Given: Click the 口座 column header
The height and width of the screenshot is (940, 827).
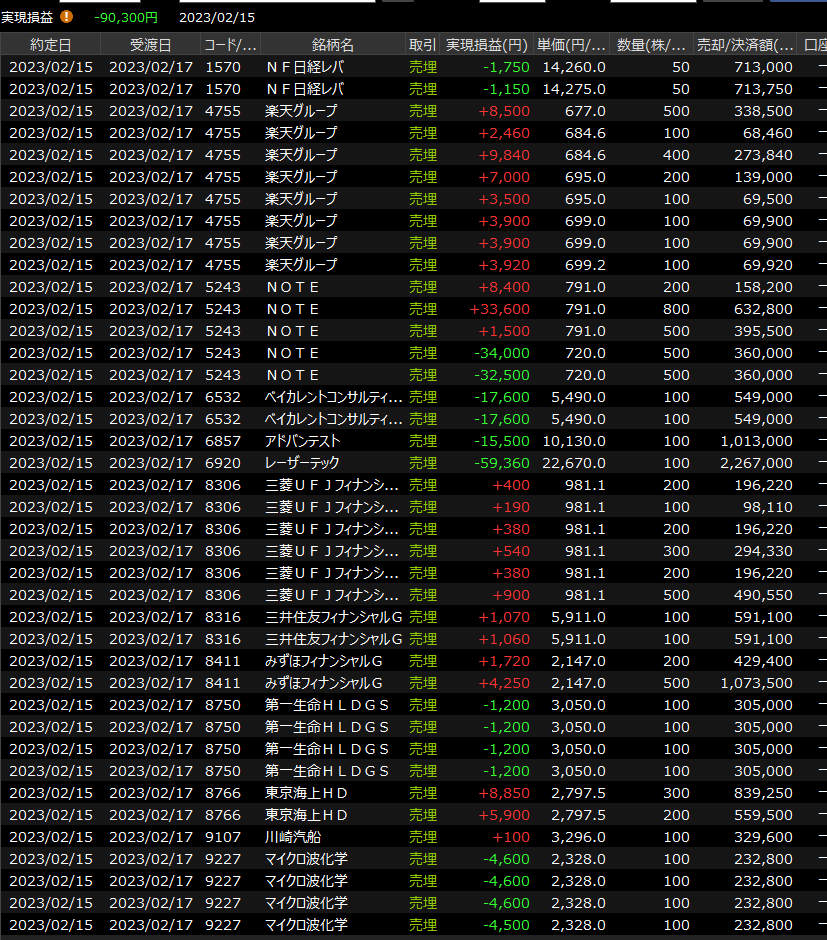Looking at the screenshot, I should click(x=814, y=45).
